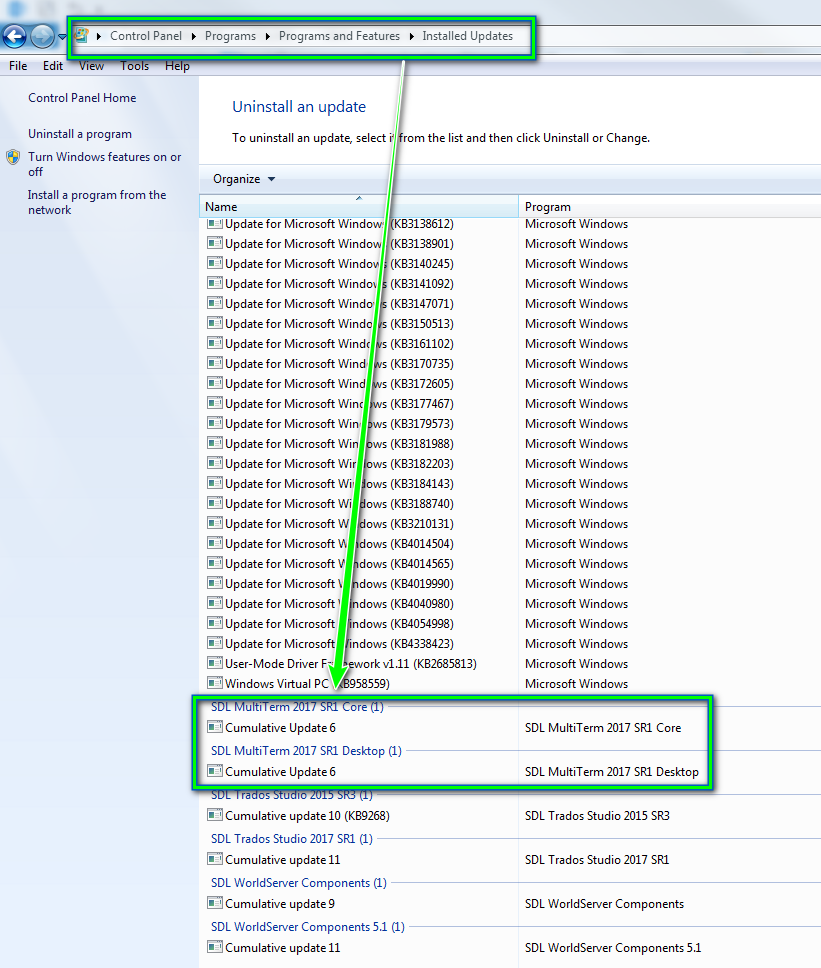The height and width of the screenshot is (968, 821).
Task: Click the Back navigation arrow button
Action: (14, 37)
